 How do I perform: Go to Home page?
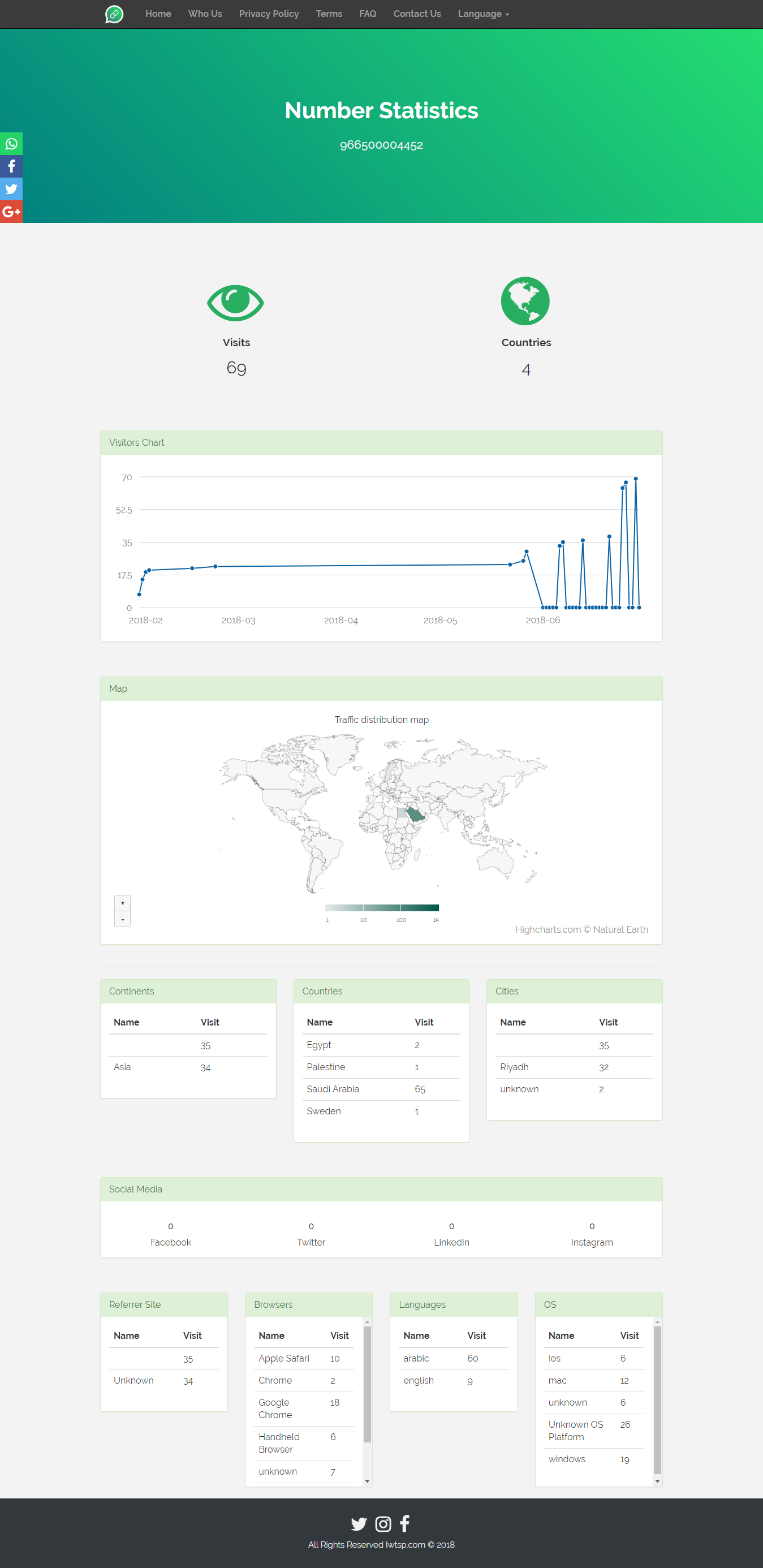tap(158, 14)
